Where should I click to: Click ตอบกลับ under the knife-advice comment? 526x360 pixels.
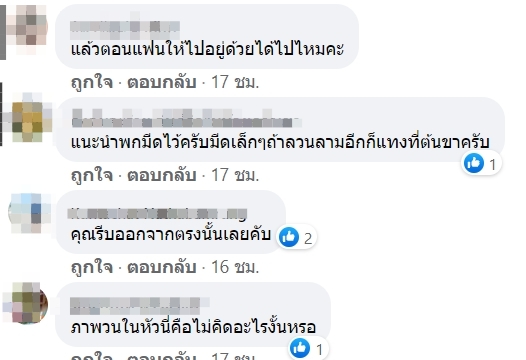click(x=162, y=175)
